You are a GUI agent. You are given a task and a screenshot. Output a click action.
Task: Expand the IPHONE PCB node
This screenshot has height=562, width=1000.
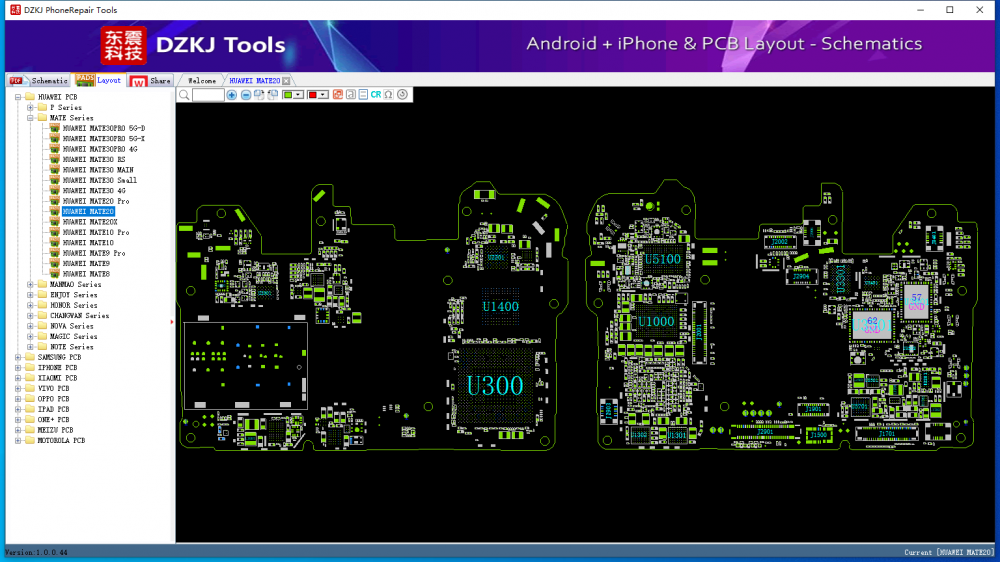(18, 368)
